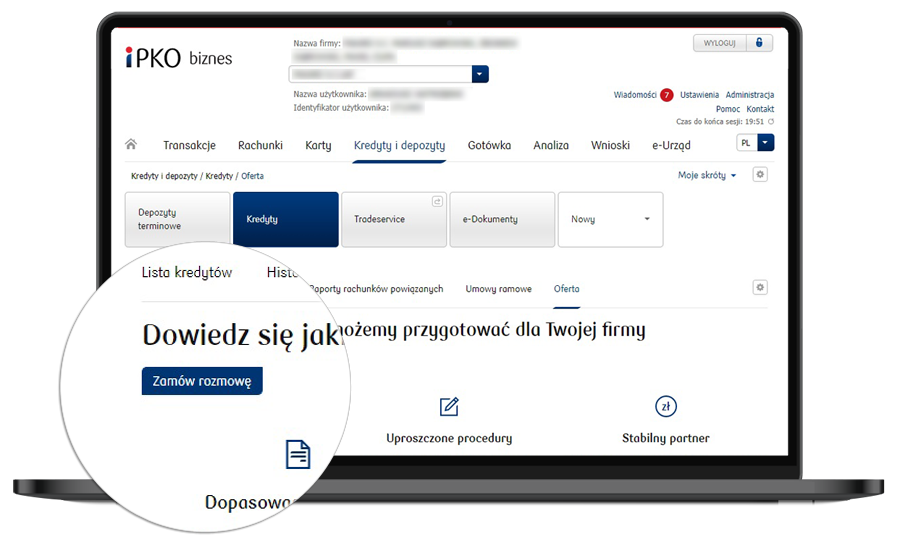Click the document icon above Dopasowanie
900x545 pixels.
(298, 454)
